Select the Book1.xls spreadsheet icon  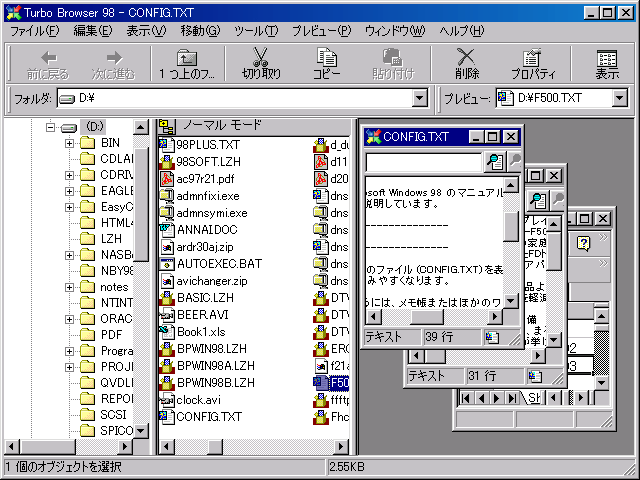click(x=166, y=332)
